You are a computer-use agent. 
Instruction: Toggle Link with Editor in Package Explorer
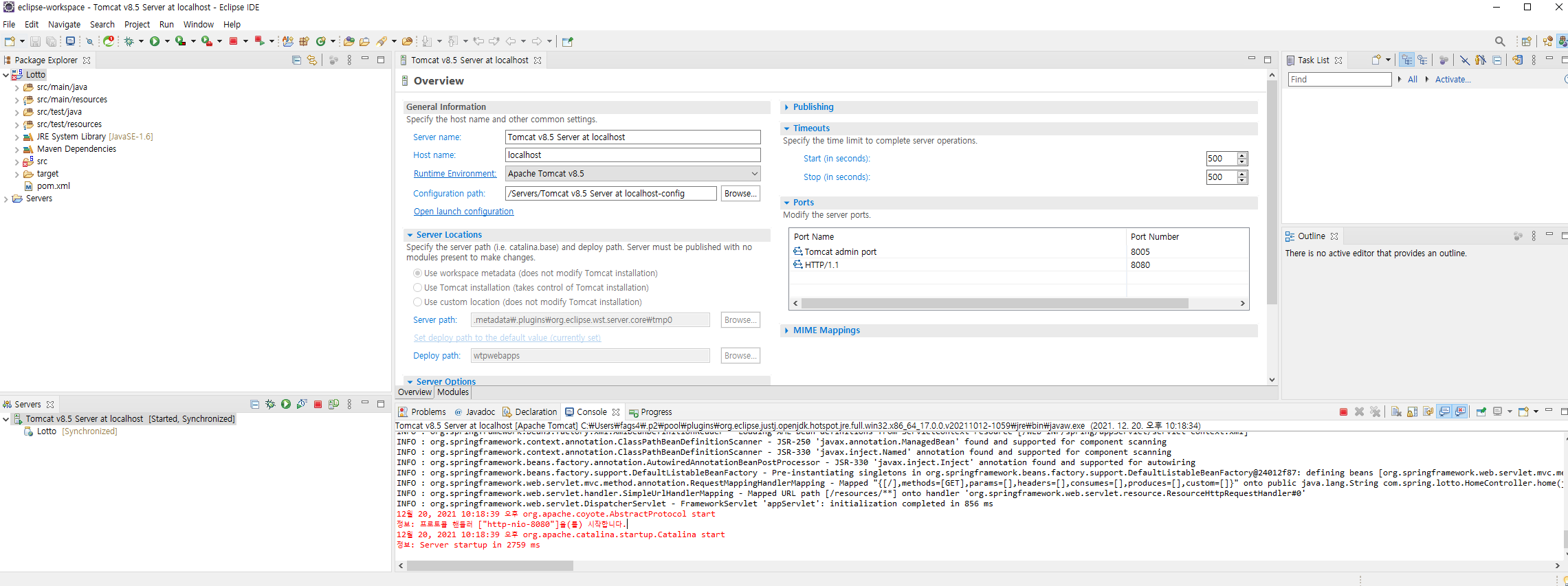[x=312, y=60]
